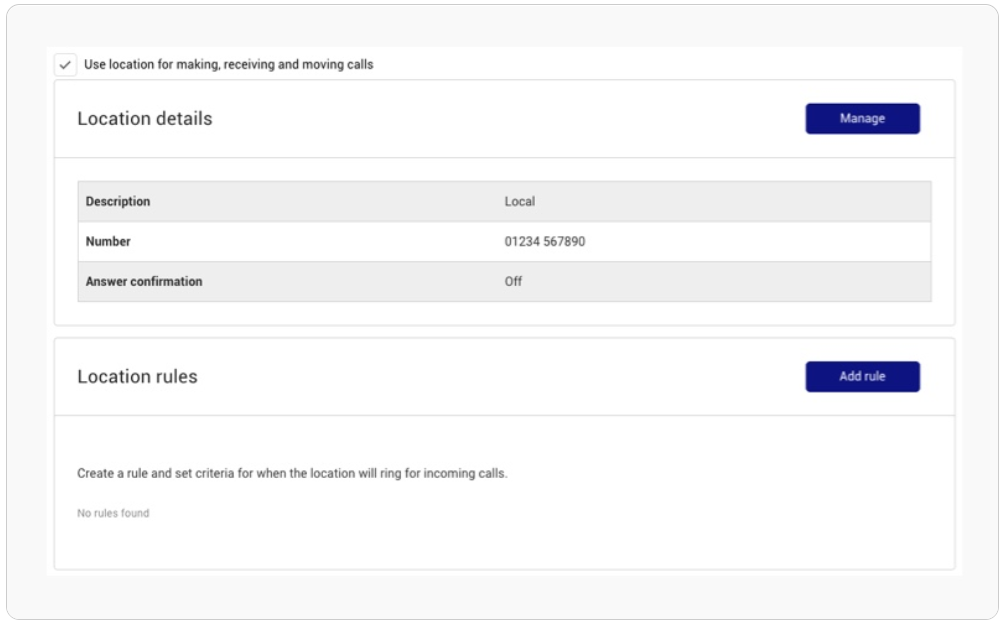Click the word 'details' in Location details
Viewport: 1006px width, 629px height.
pyautogui.click(x=184, y=119)
